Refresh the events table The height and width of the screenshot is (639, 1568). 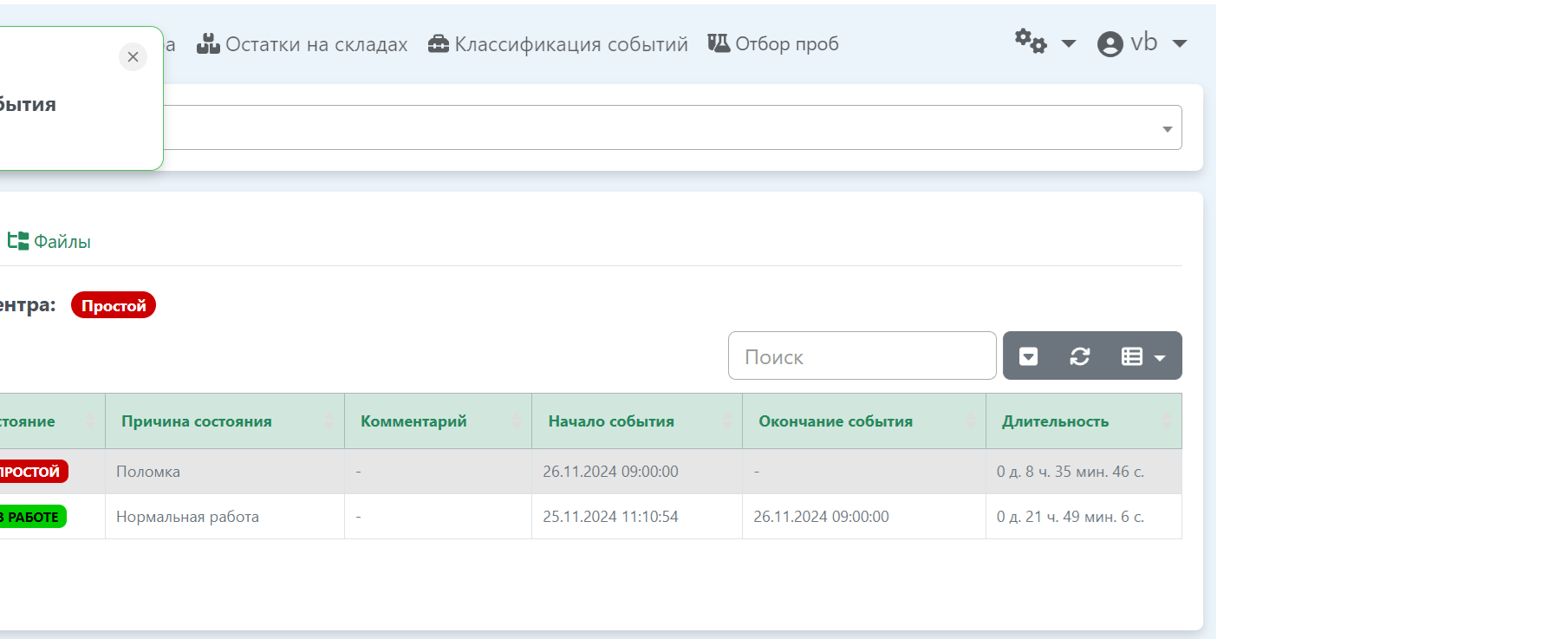pyautogui.click(x=1080, y=356)
